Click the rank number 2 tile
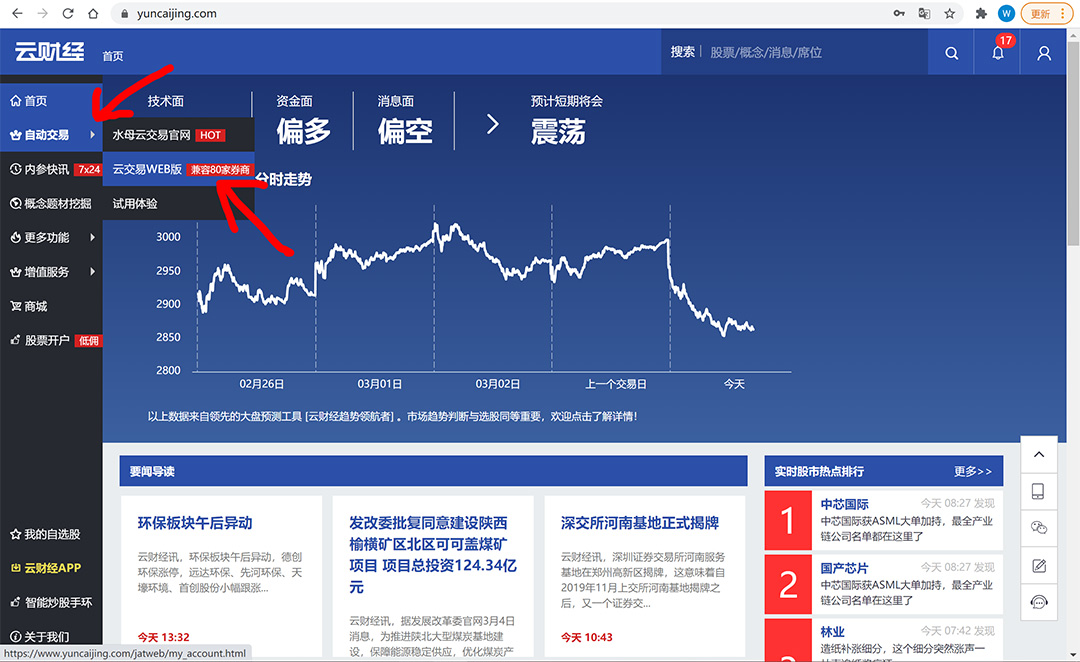 pos(788,584)
